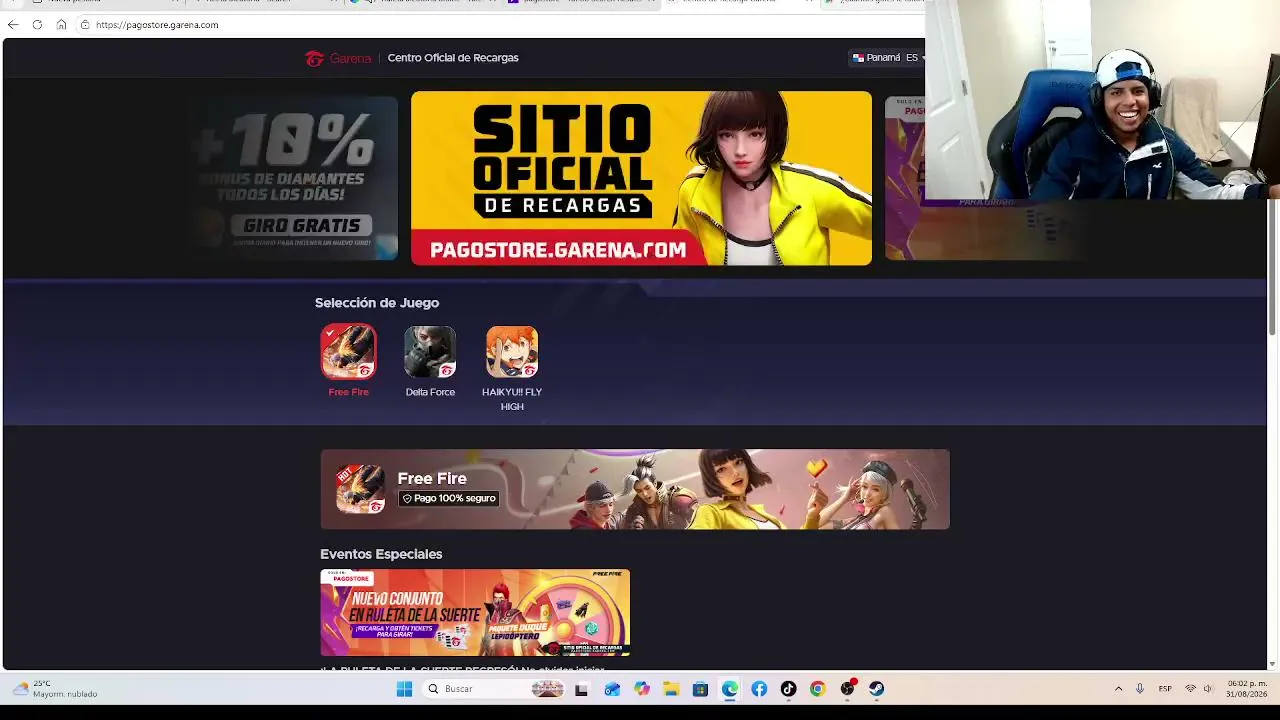Open the browser home page icon

[x=61, y=25]
